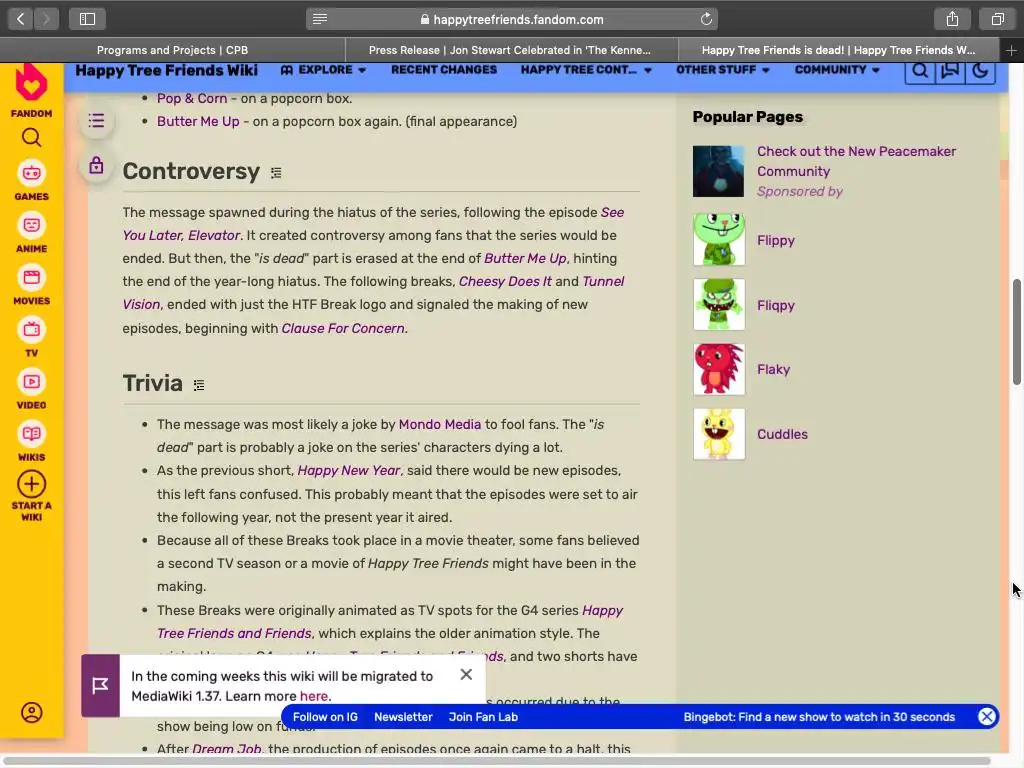Click the address bar URL field
The width and height of the screenshot is (1024, 768).
coord(512,19)
